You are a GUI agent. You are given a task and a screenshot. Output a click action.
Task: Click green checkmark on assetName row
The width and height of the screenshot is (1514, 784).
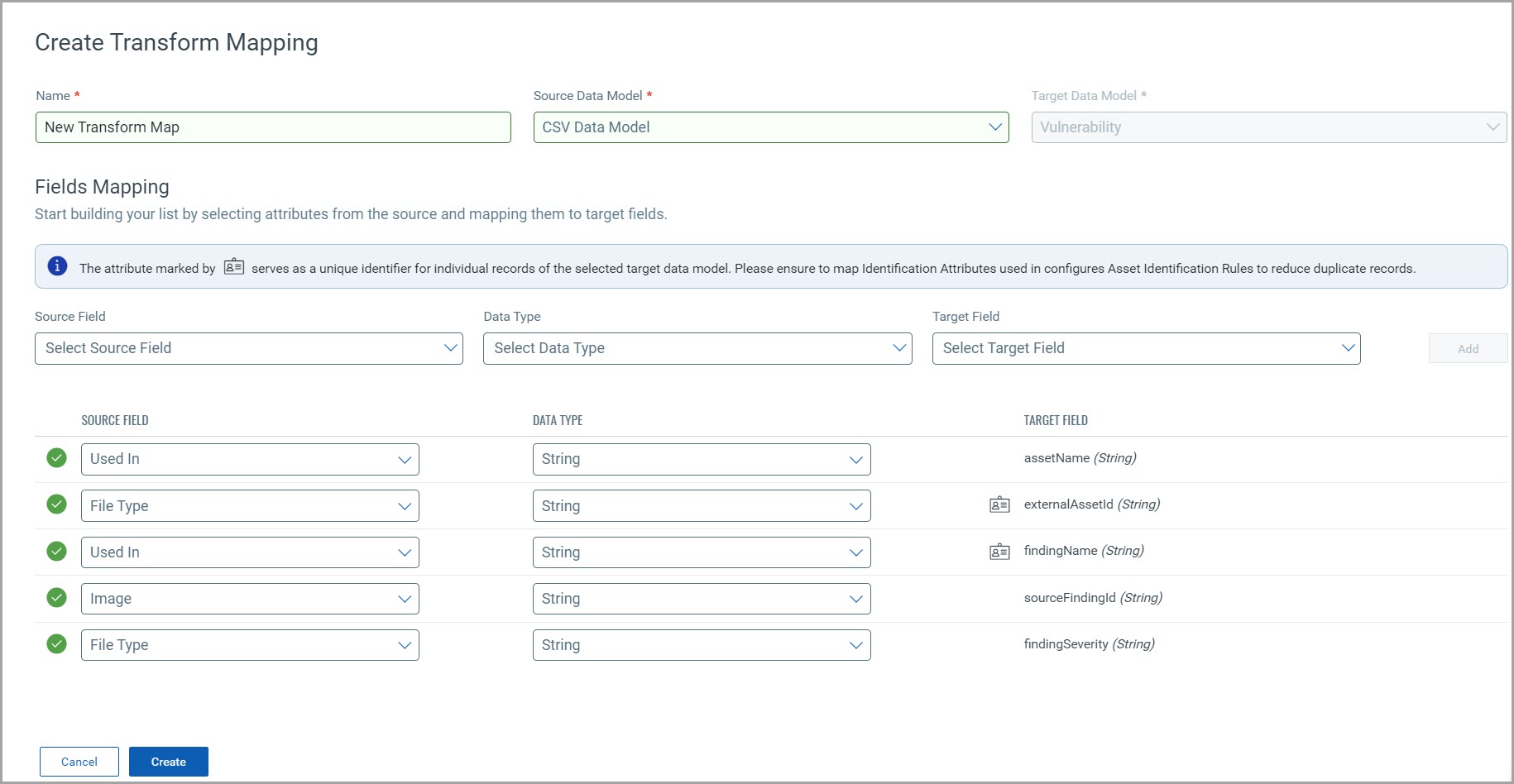(56, 458)
